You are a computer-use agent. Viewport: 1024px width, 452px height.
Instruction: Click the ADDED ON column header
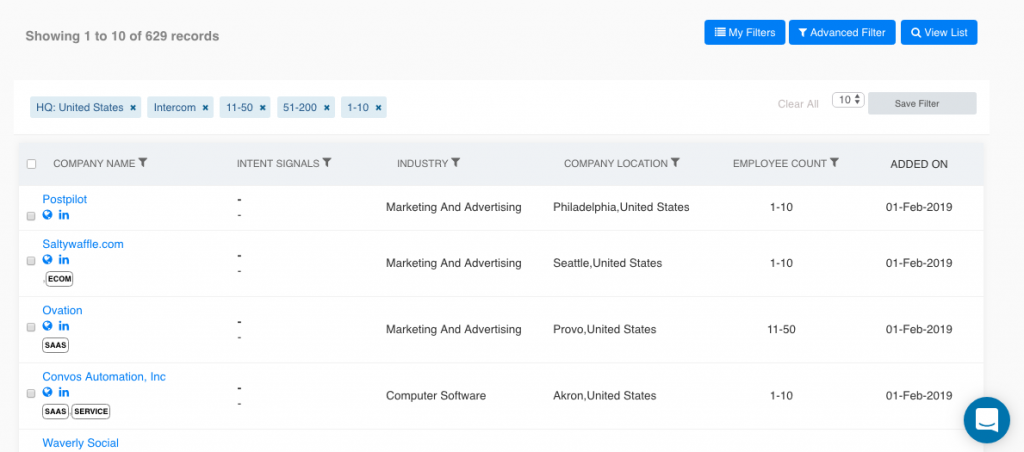[x=919, y=164]
